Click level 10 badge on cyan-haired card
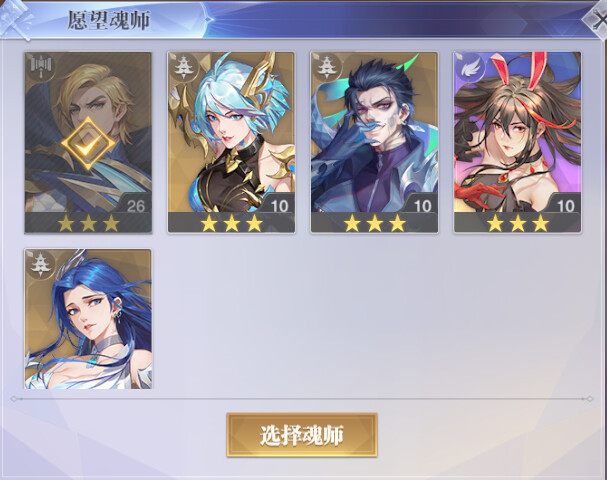Image resolution: width=607 pixels, height=480 pixels. [279, 206]
